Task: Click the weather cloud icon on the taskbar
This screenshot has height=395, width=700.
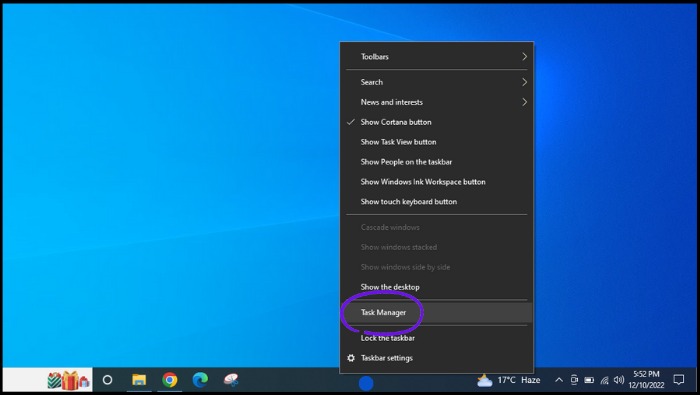Action: (484, 380)
